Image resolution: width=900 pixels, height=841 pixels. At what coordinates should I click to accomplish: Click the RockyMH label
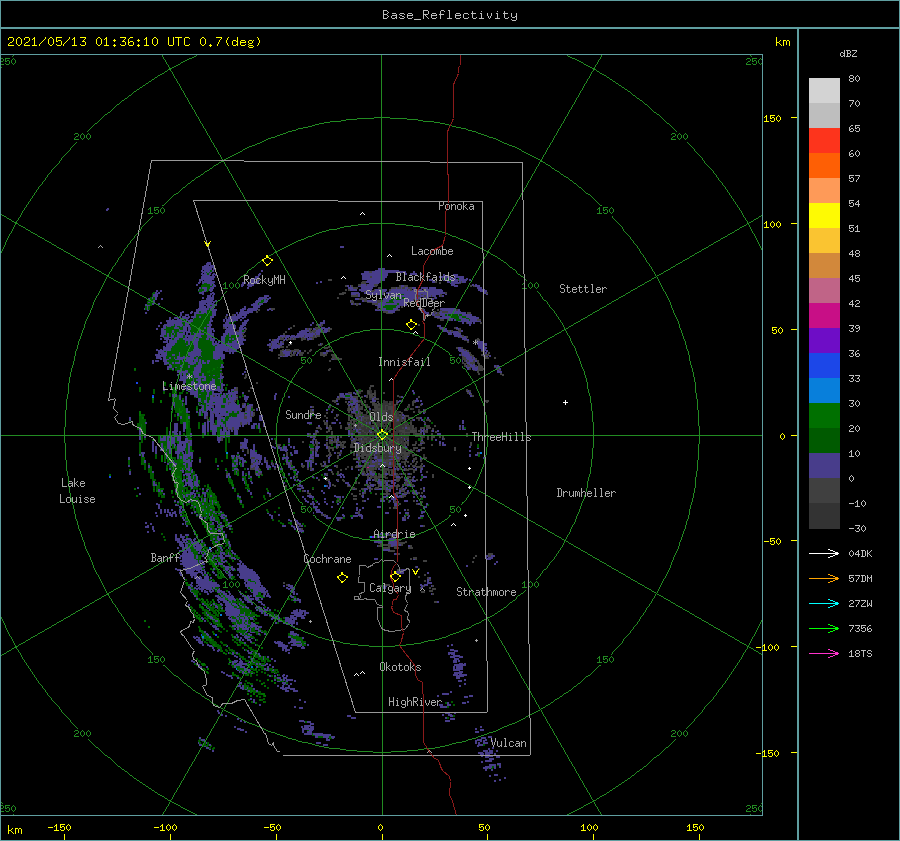(x=264, y=280)
